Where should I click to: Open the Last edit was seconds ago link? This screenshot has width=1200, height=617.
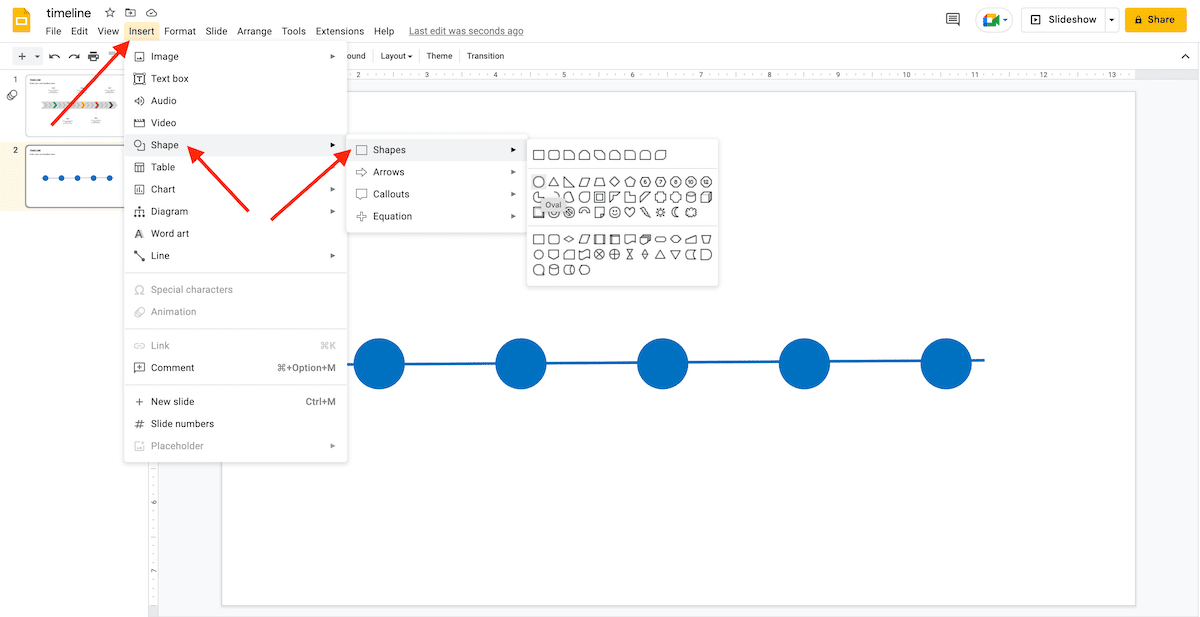[466, 31]
